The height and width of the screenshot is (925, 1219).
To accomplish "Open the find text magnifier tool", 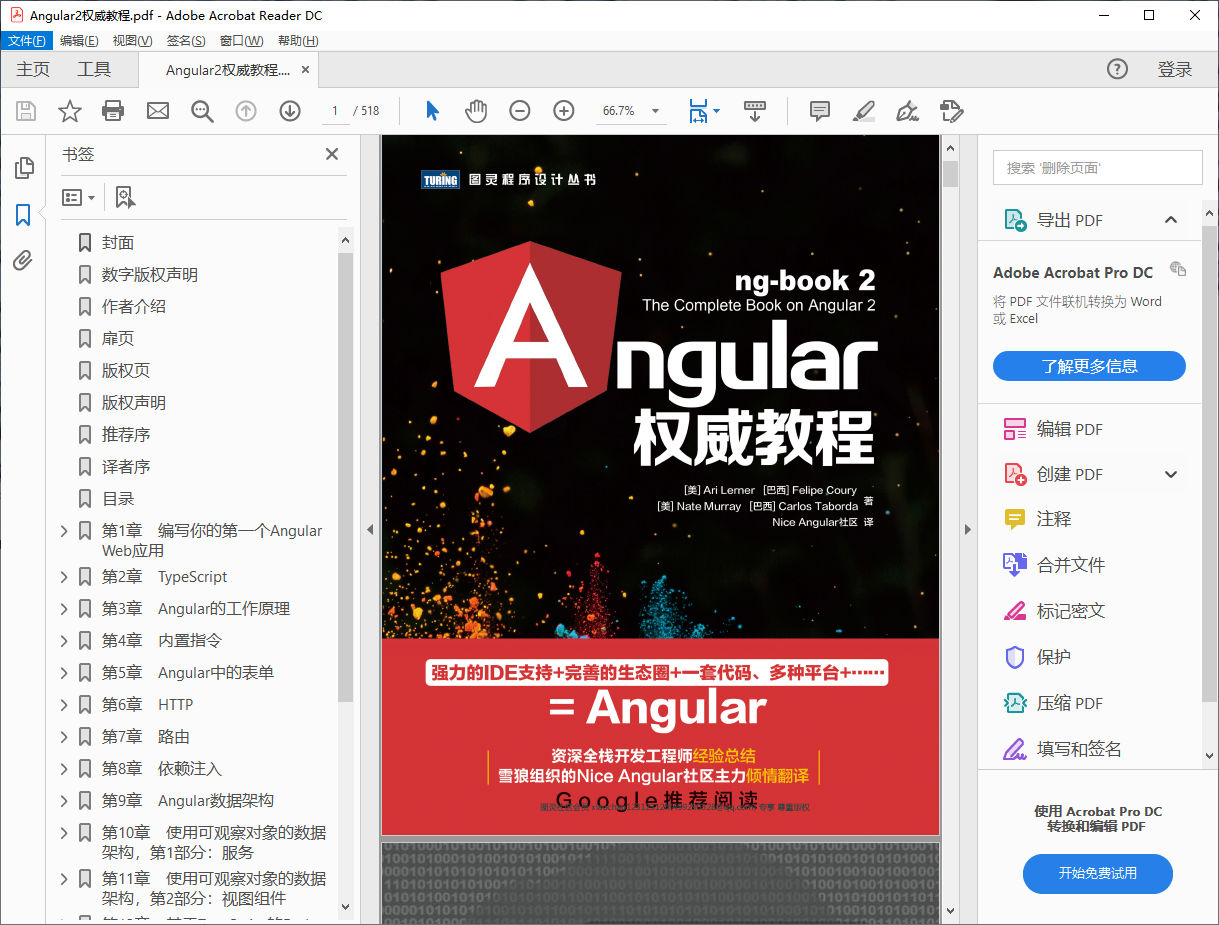I will 202,111.
